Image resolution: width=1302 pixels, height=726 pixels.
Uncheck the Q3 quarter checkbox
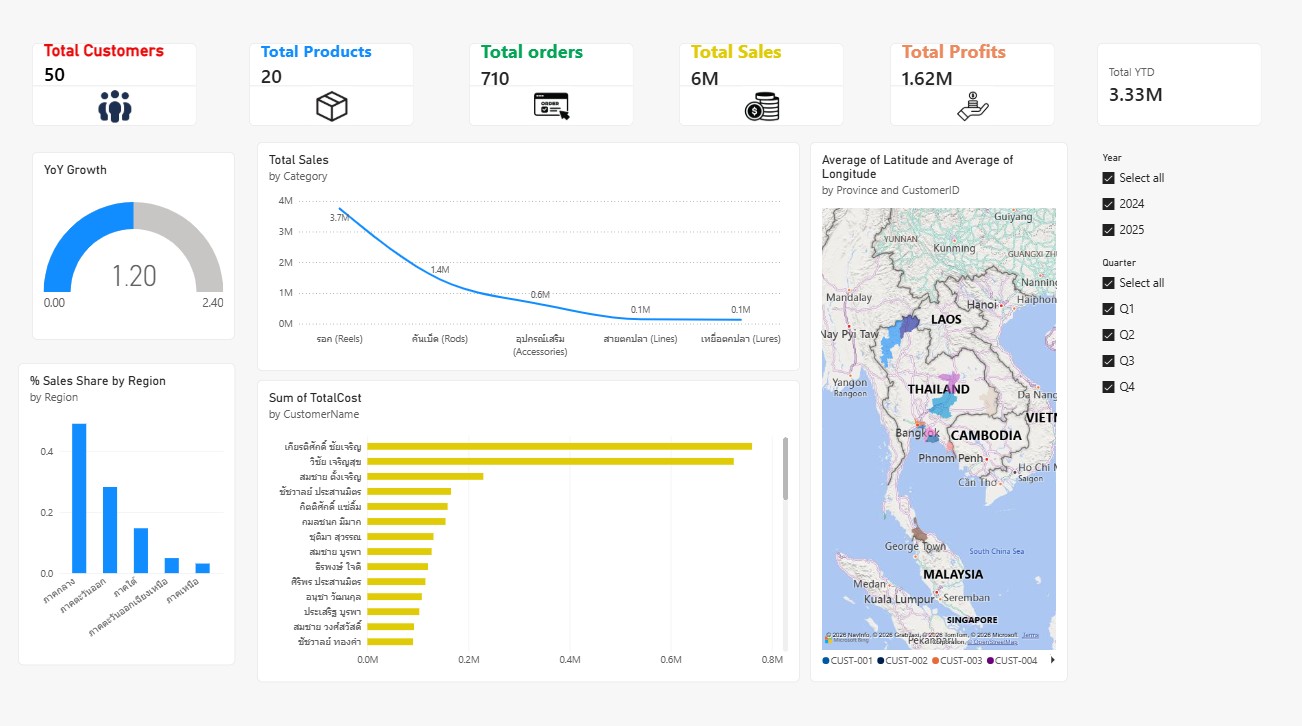(x=1108, y=361)
